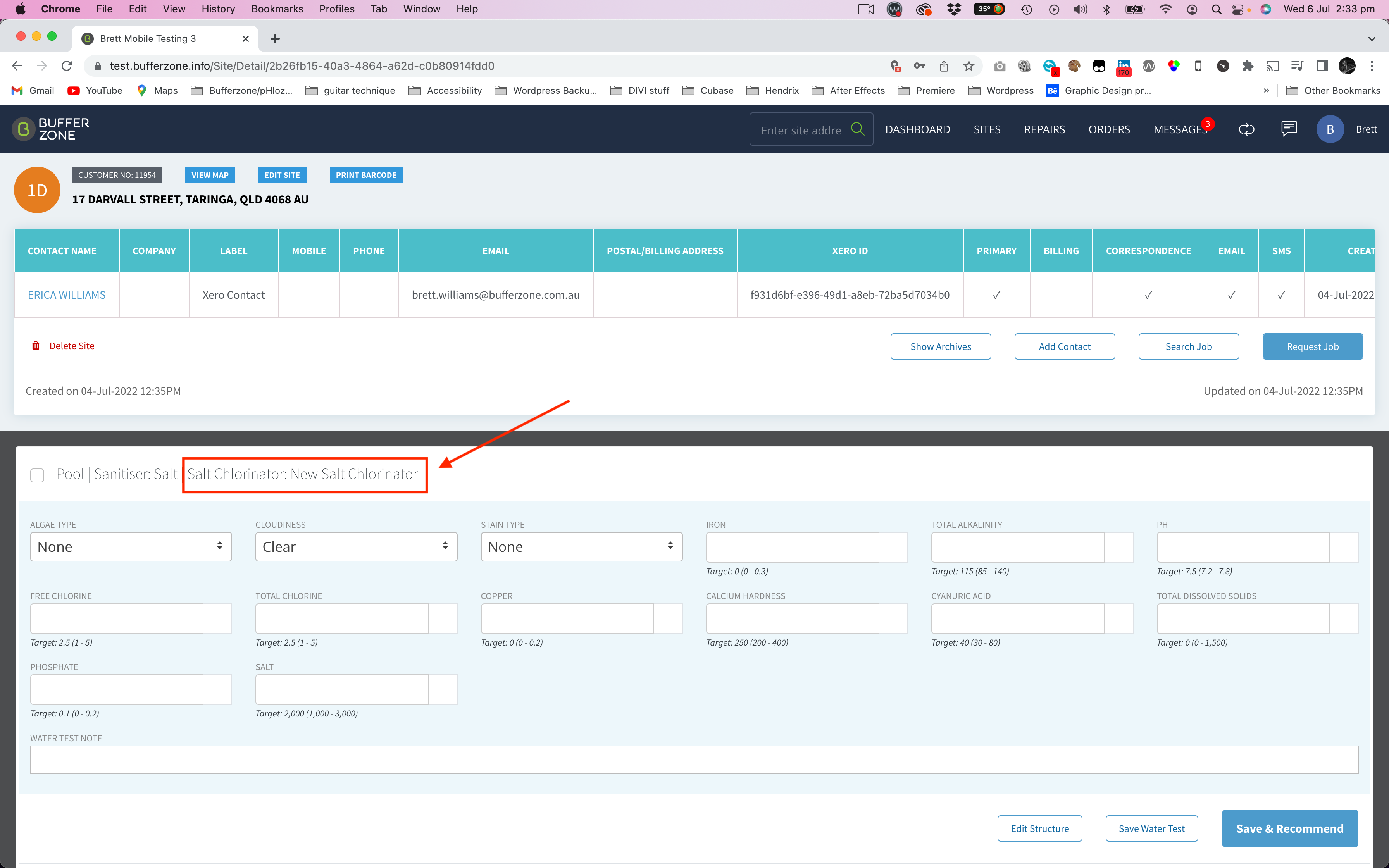
Task: Open the Cloudiness dropdown
Action: coord(356,546)
